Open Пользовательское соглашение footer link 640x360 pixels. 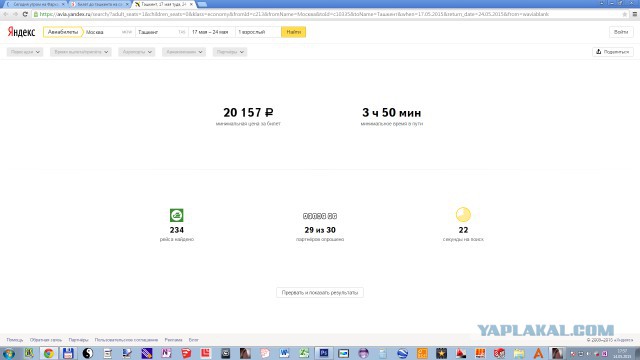126,340
